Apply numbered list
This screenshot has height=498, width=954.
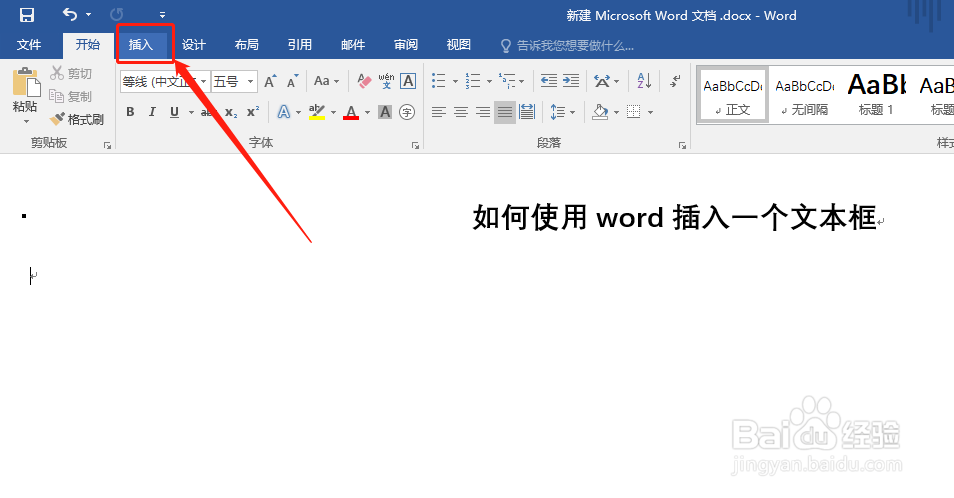[473, 81]
